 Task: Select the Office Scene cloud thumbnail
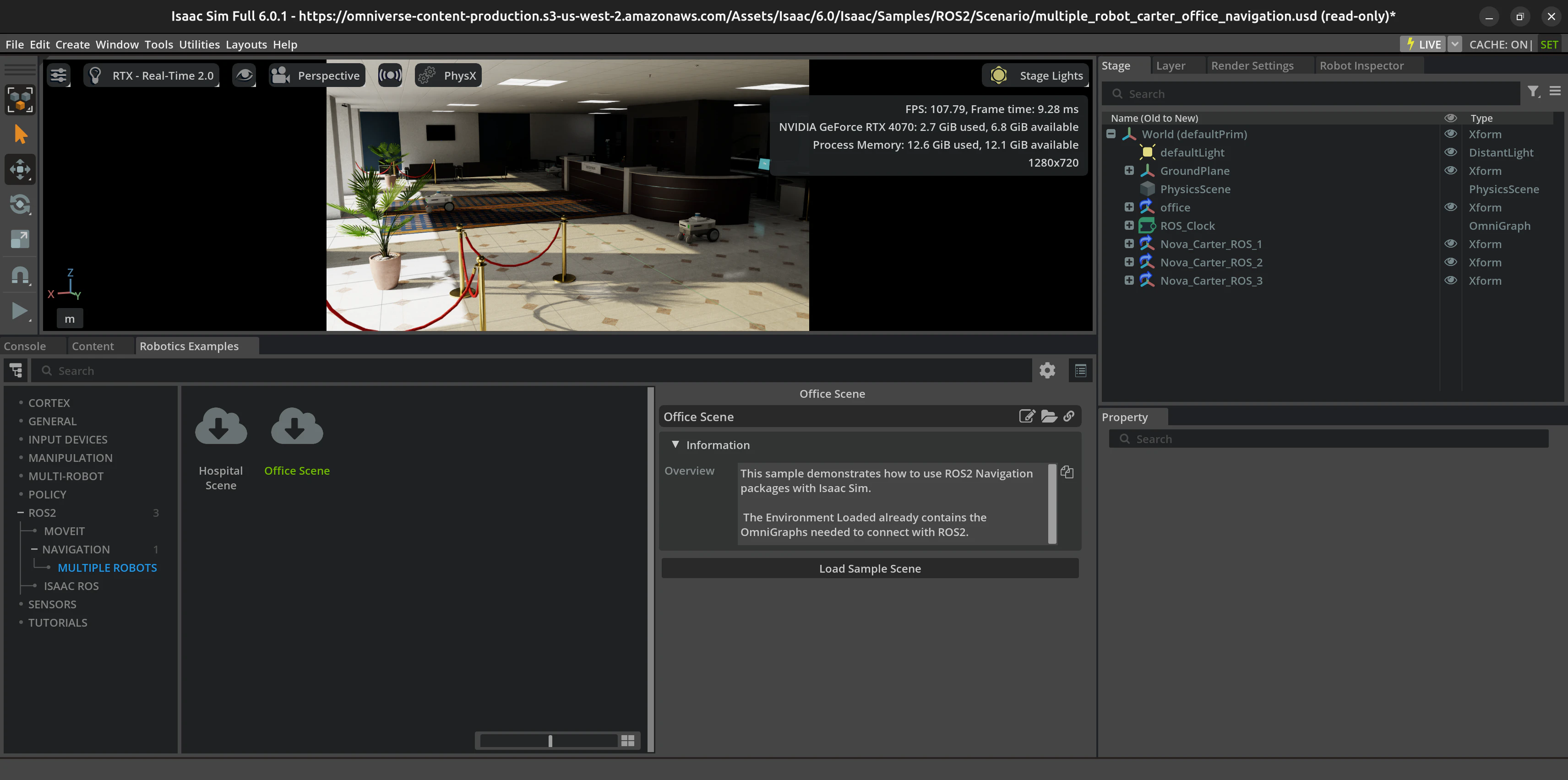297,426
